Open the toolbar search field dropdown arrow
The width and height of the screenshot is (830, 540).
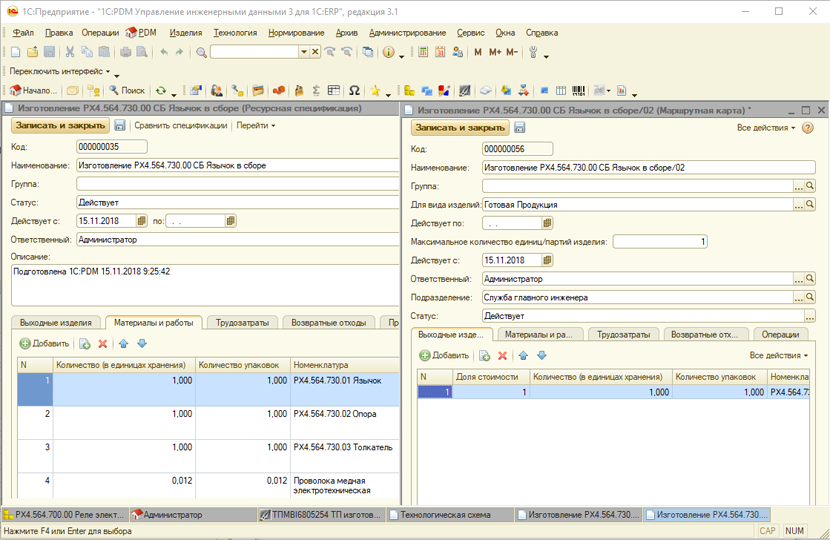[x=304, y=51]
